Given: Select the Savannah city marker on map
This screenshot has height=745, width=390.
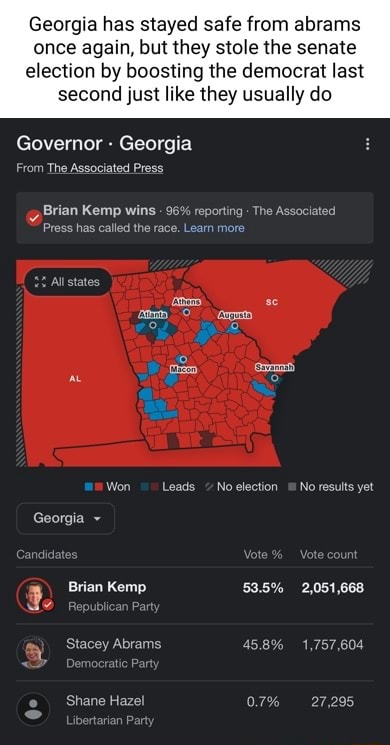Looking at the screenshot, I should click(x=274, y=378).
